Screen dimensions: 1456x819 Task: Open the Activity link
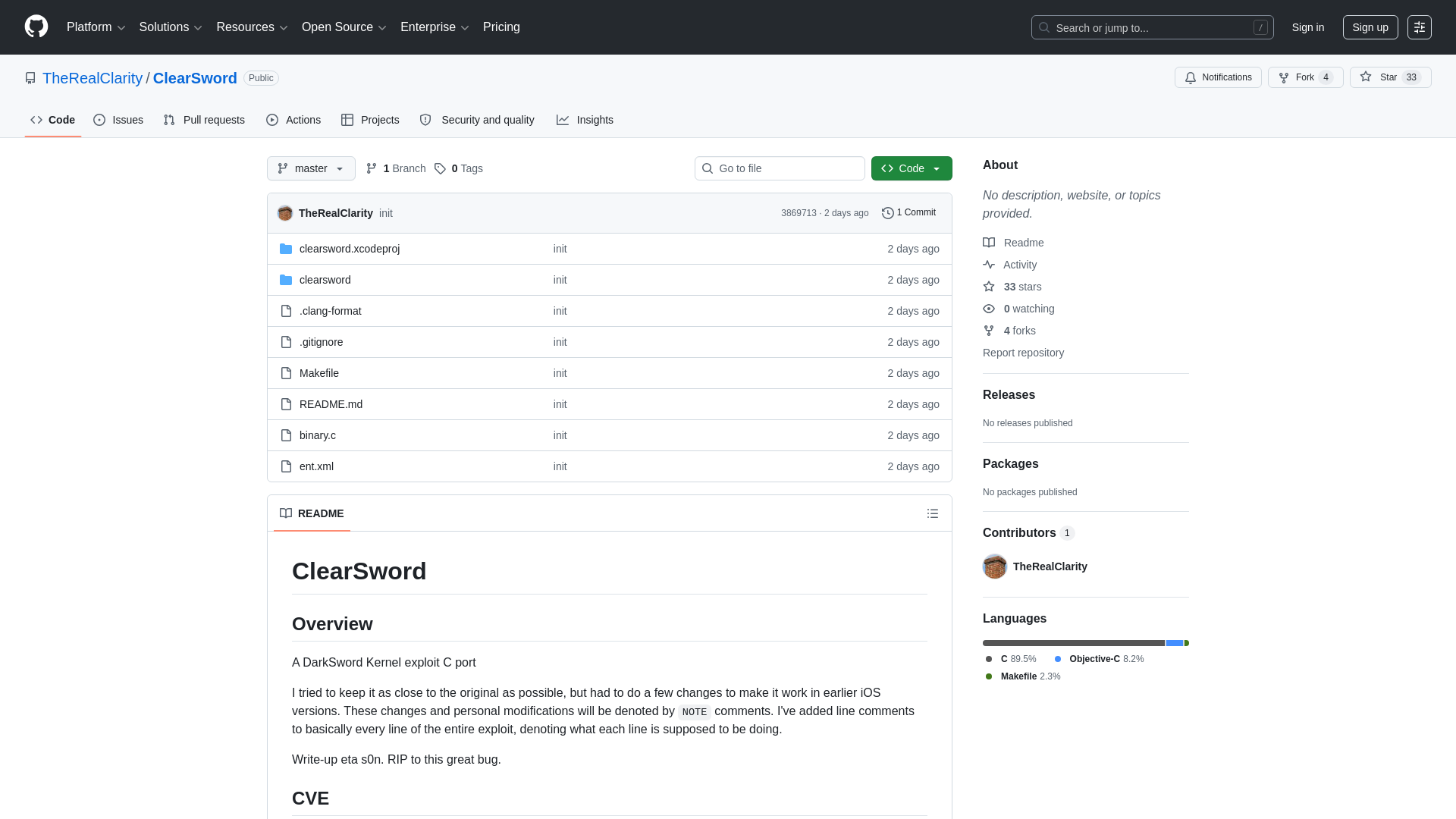click(1010, 265)
